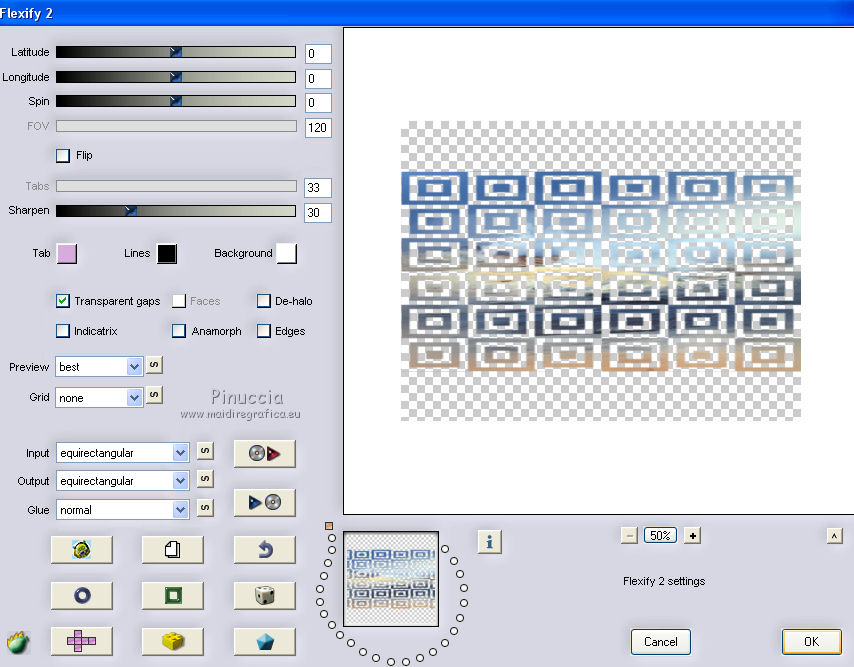Viewport: 854px width, 667px height.
Task: Zoom in with the plus button
Action: (692, 536)
